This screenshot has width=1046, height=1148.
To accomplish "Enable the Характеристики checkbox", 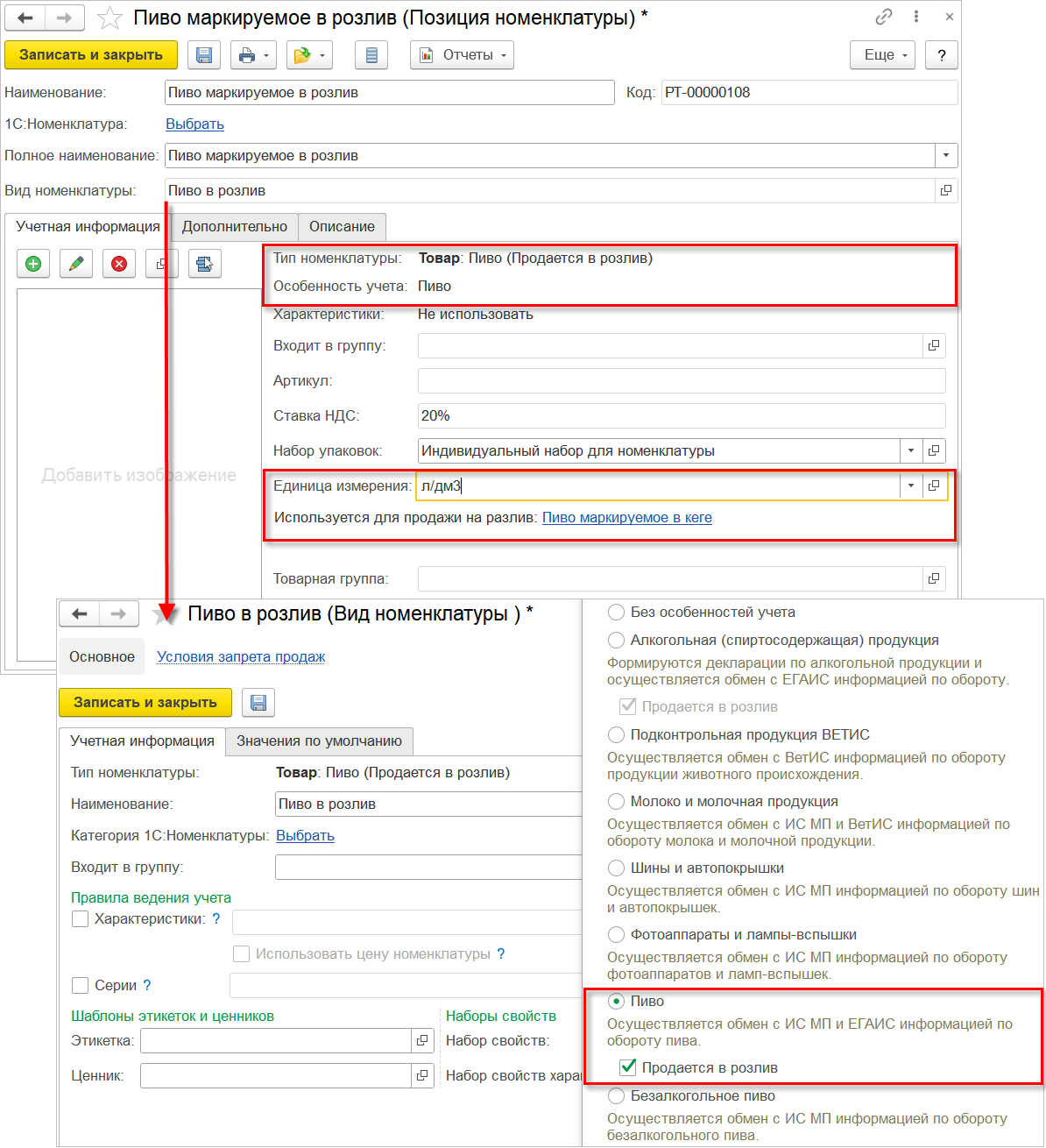I will [80, 918].
